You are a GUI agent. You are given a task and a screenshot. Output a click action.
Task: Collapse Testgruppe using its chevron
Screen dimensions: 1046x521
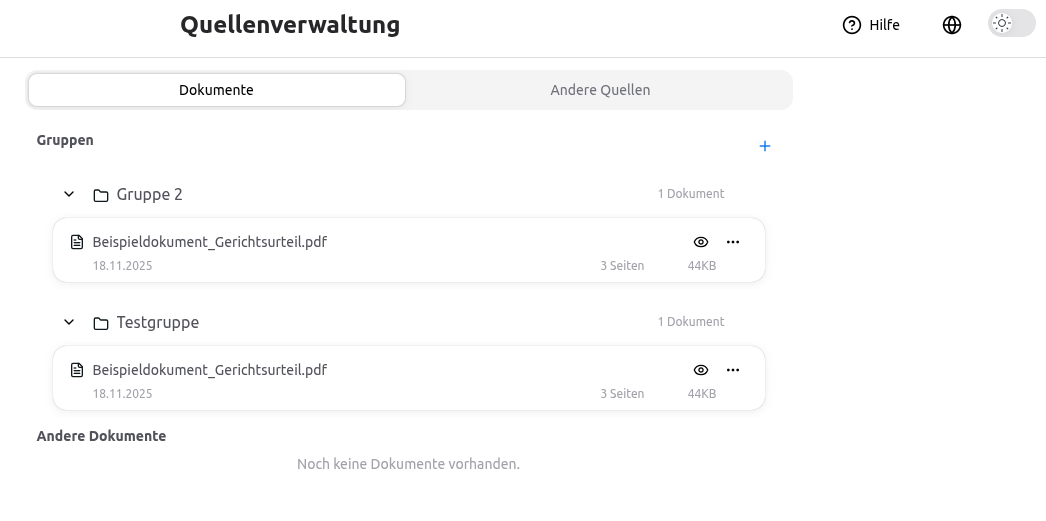[69, 322]
